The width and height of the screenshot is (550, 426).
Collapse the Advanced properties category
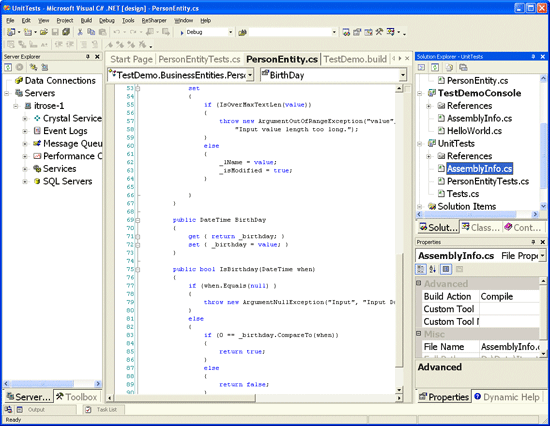click(418, 283)
